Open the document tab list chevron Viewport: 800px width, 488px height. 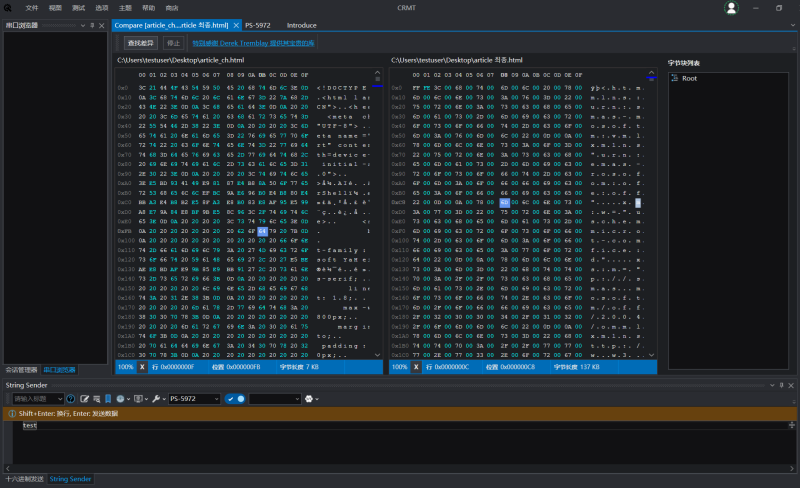(x=792, y=25)
